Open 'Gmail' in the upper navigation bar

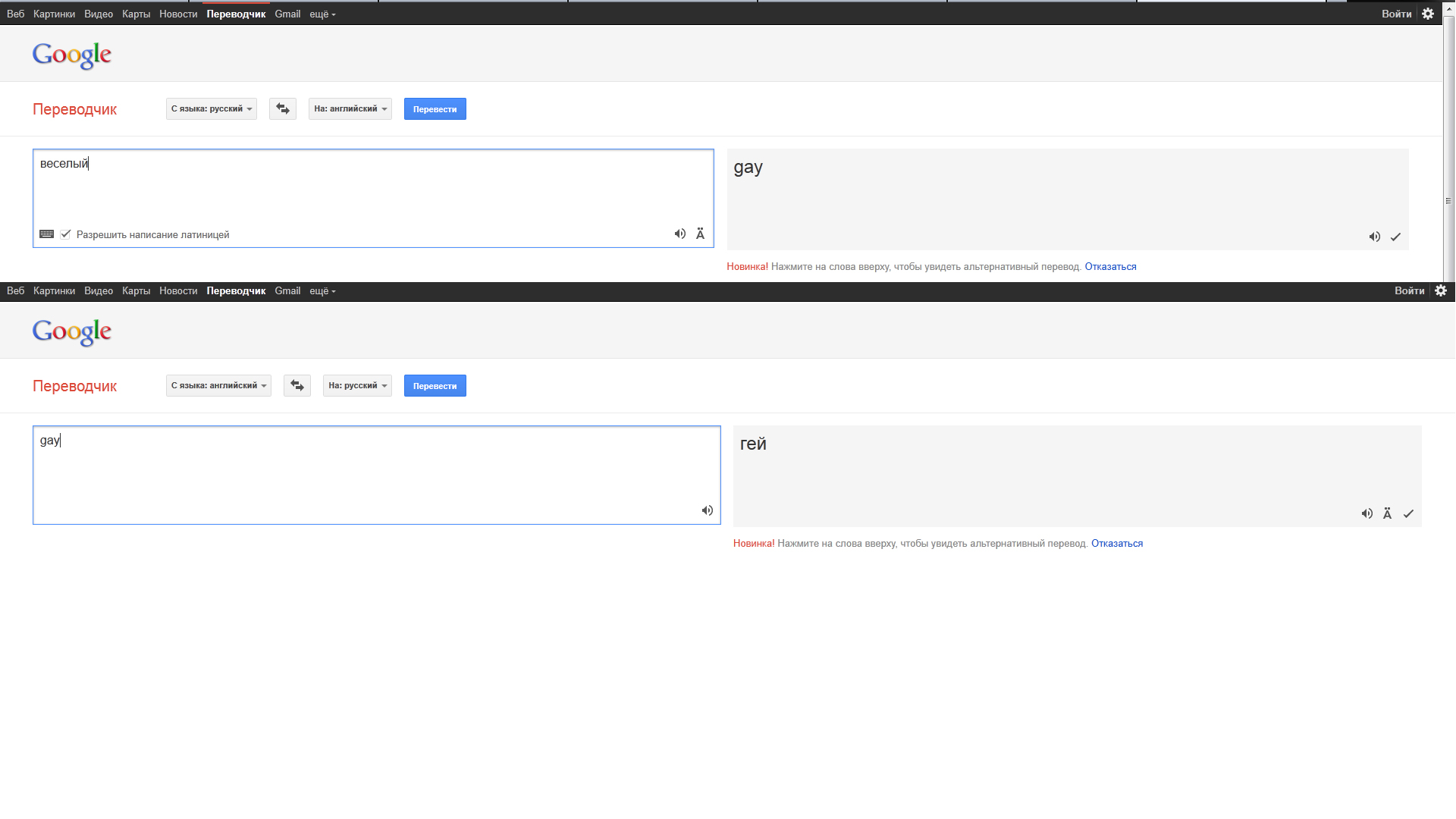point(287,14)
